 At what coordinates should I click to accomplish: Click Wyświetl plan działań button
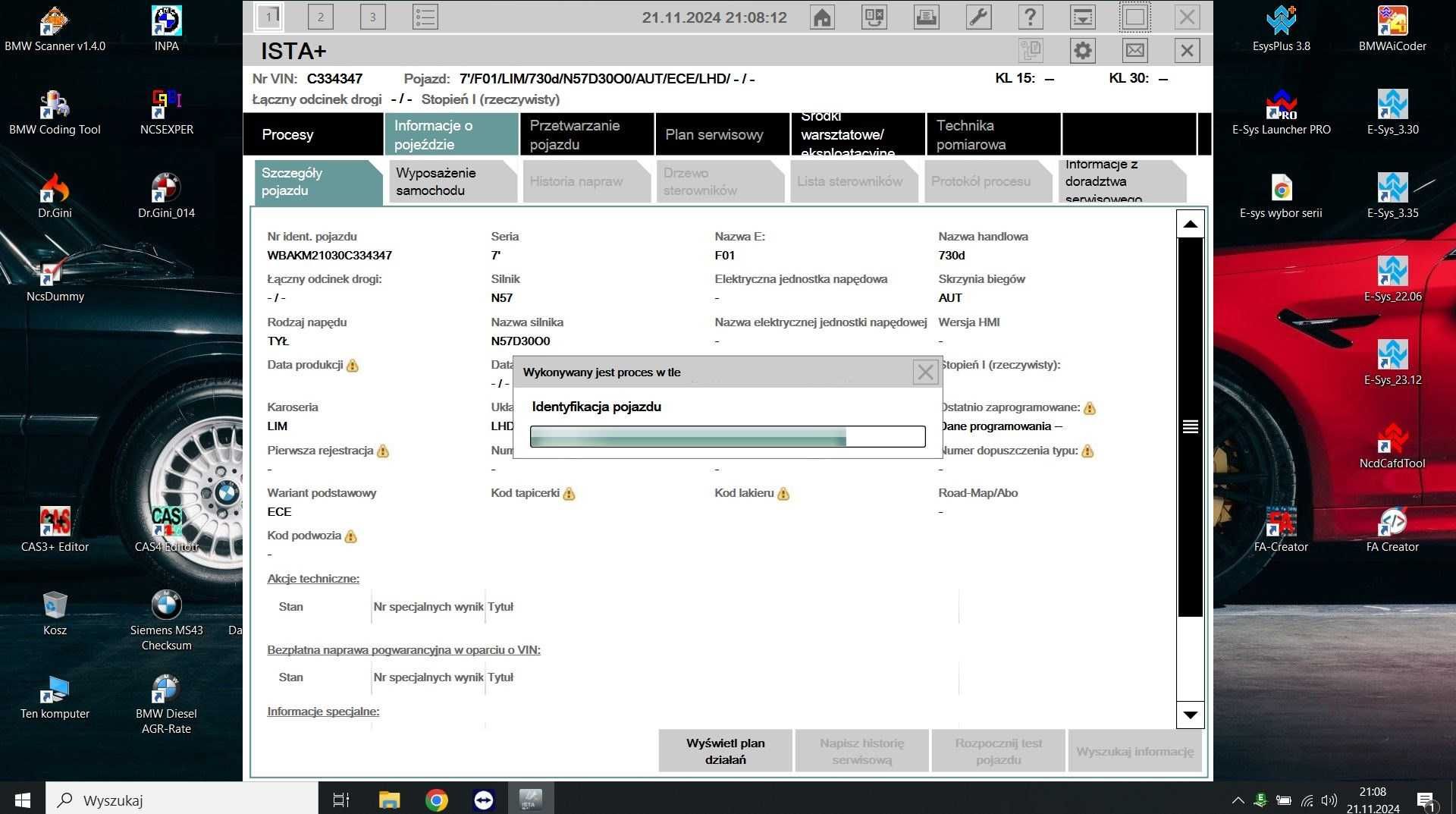tap(725, 751)
